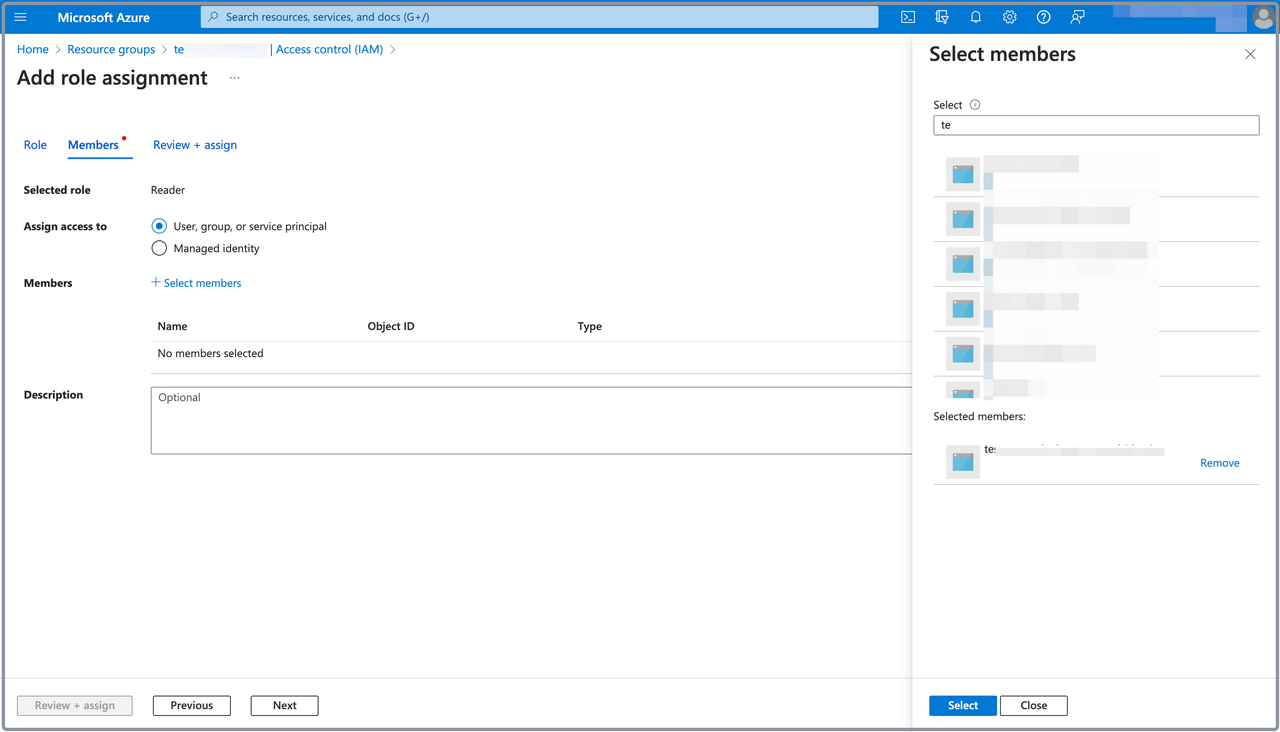
Task: Open portal settings gear
Action: 1010,17
